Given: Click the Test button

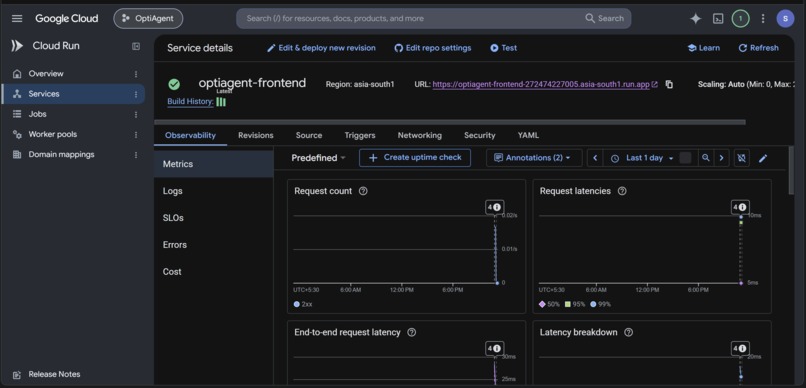Looking at the screenshot, I should click(x=503, y=48).
